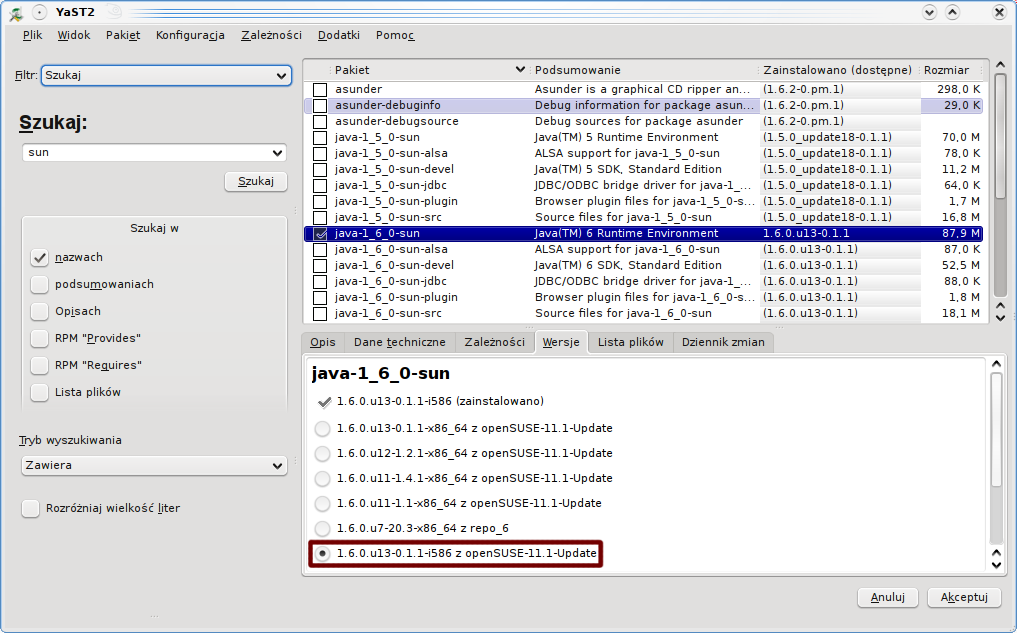Click the YaST2 application icon in title bar
1017x633 pixels.
[x=16, y=12]
